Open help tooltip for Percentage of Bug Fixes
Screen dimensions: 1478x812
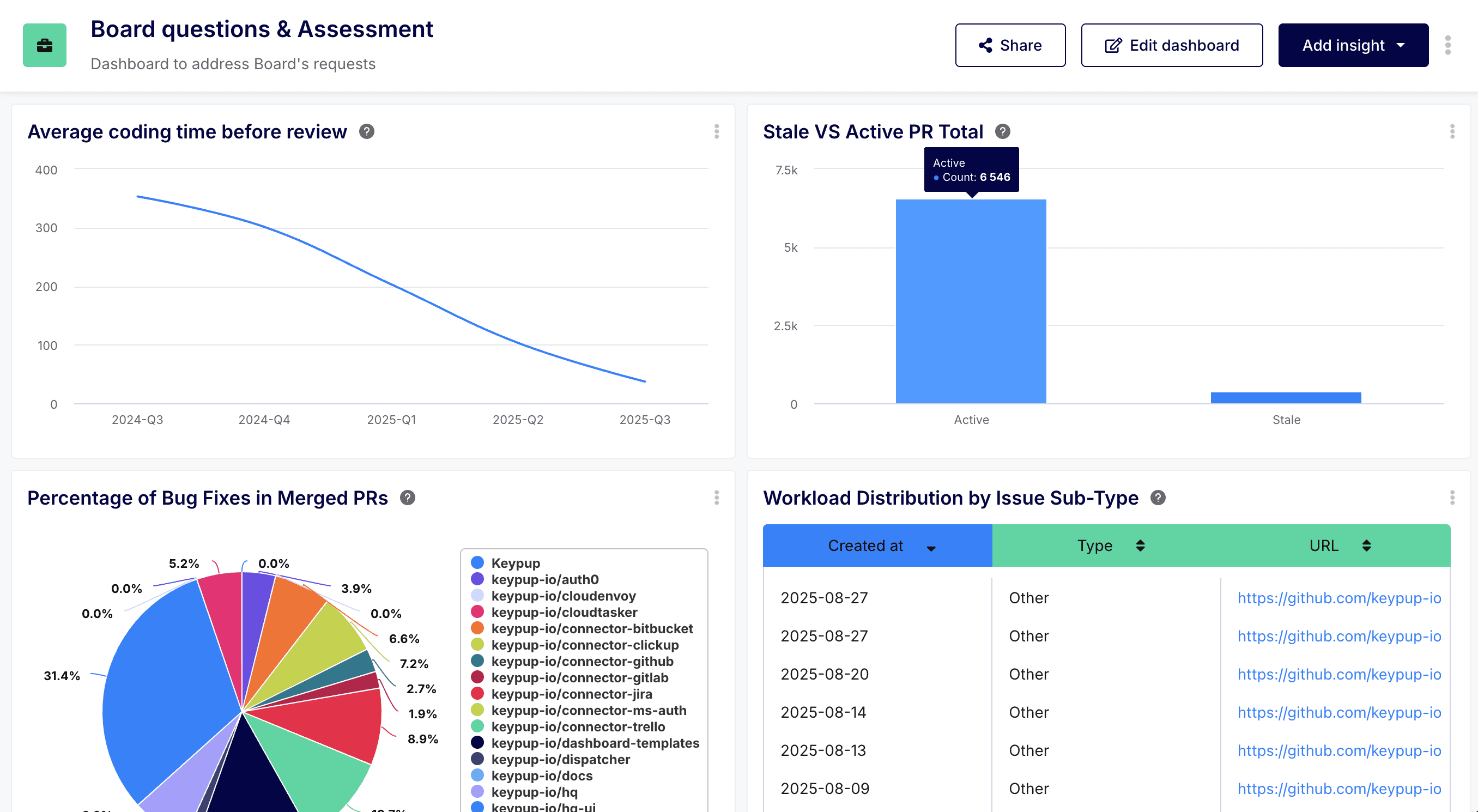coord(409,498)
